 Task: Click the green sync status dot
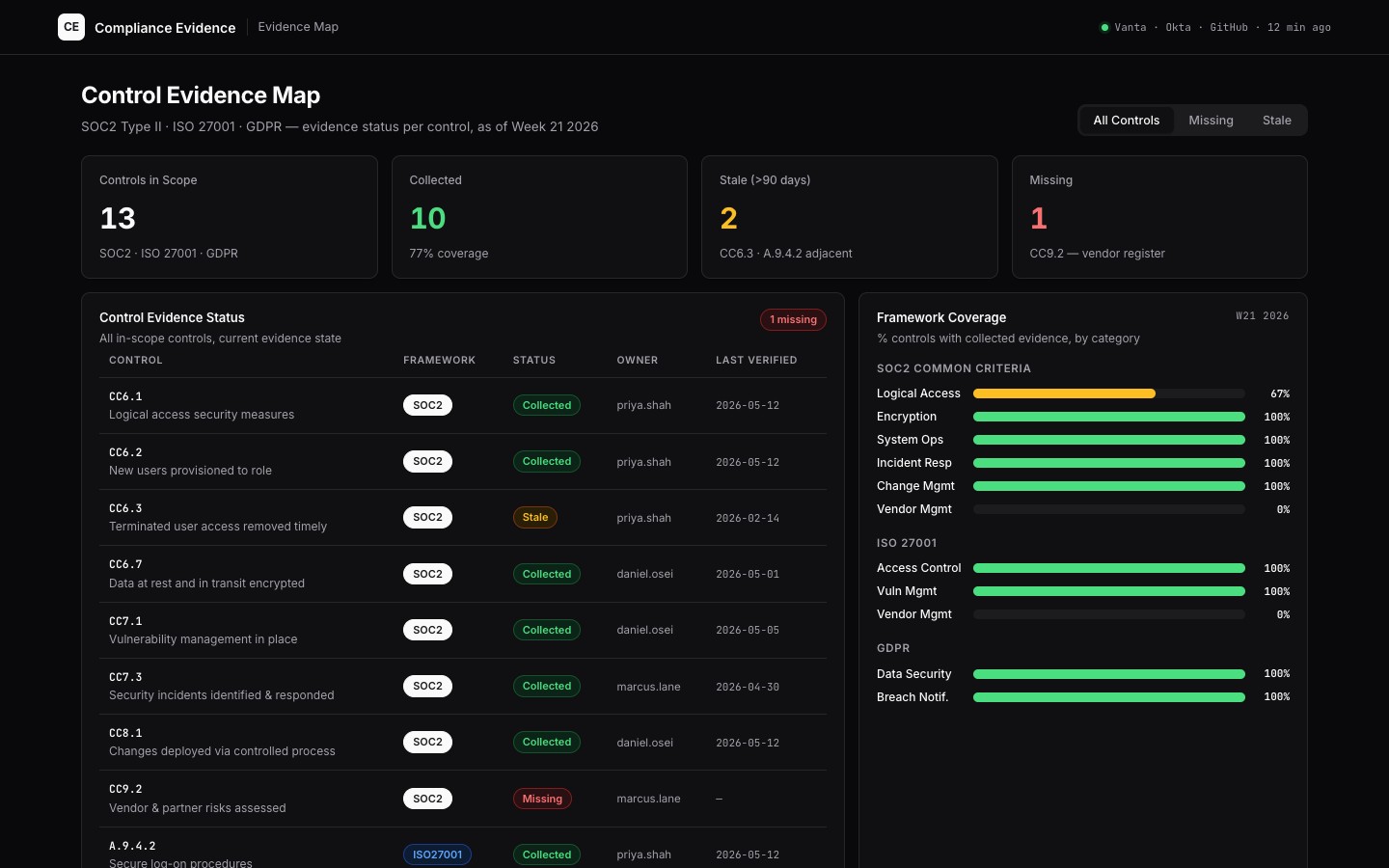tap(1104, 27)
